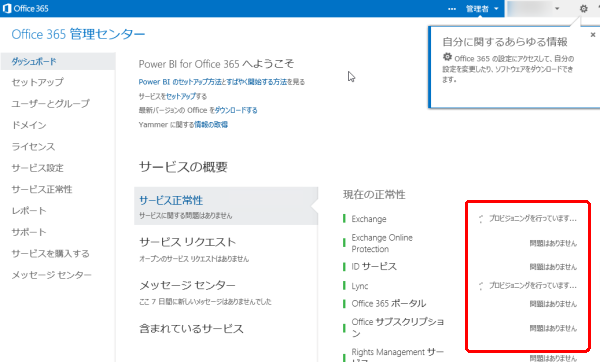Screen dimensions: 600x362
Task: Select ダッシュボード in the left navigation
Action: click(x=58, y=61)
